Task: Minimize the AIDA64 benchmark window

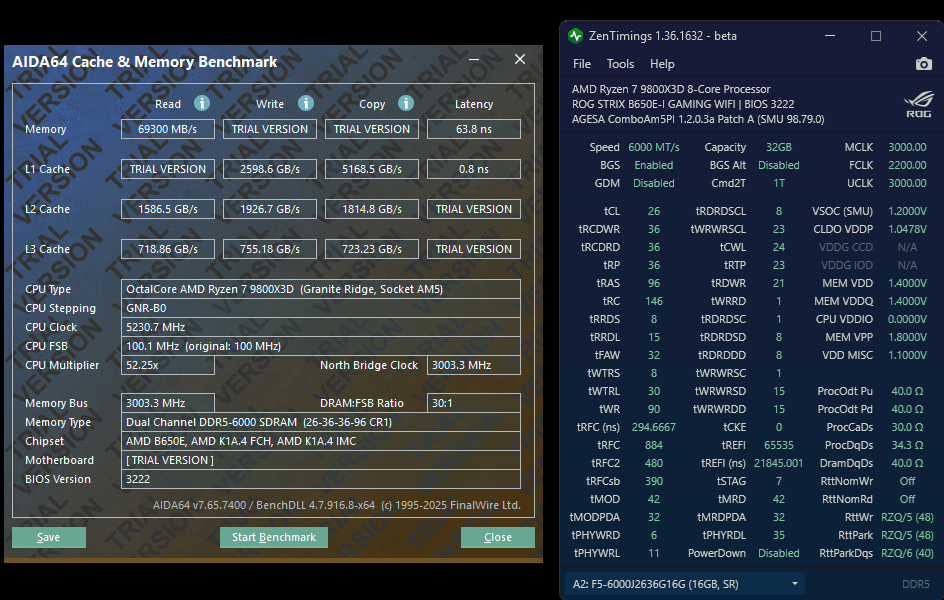Action: point(474,60)
